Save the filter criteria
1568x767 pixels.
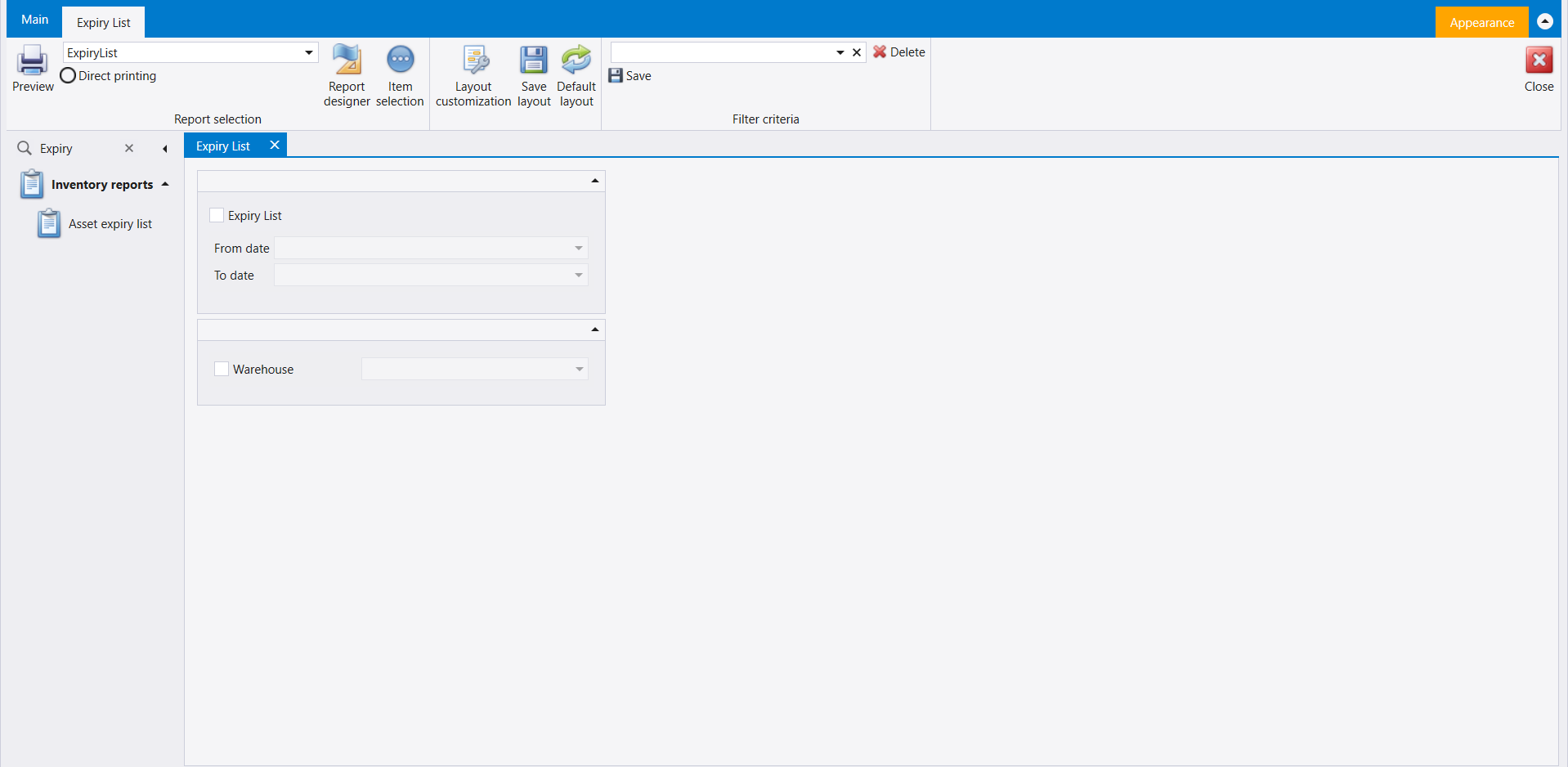pos(629,76)
